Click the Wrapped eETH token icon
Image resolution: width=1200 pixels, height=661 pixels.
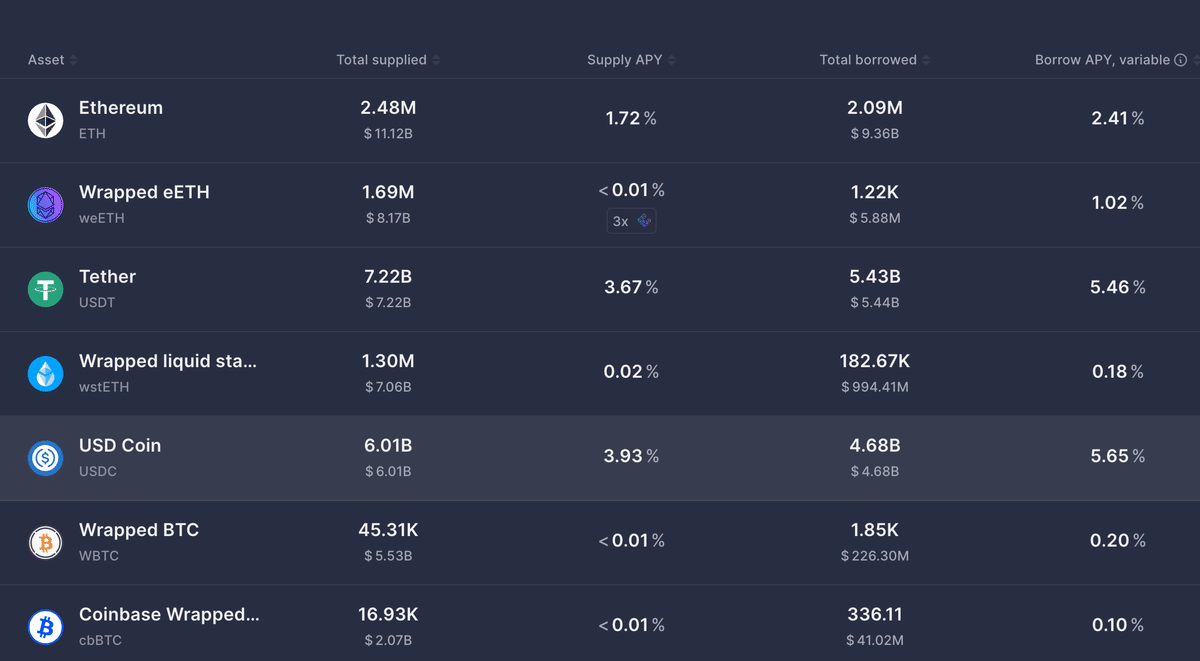(x=45, y=204)
